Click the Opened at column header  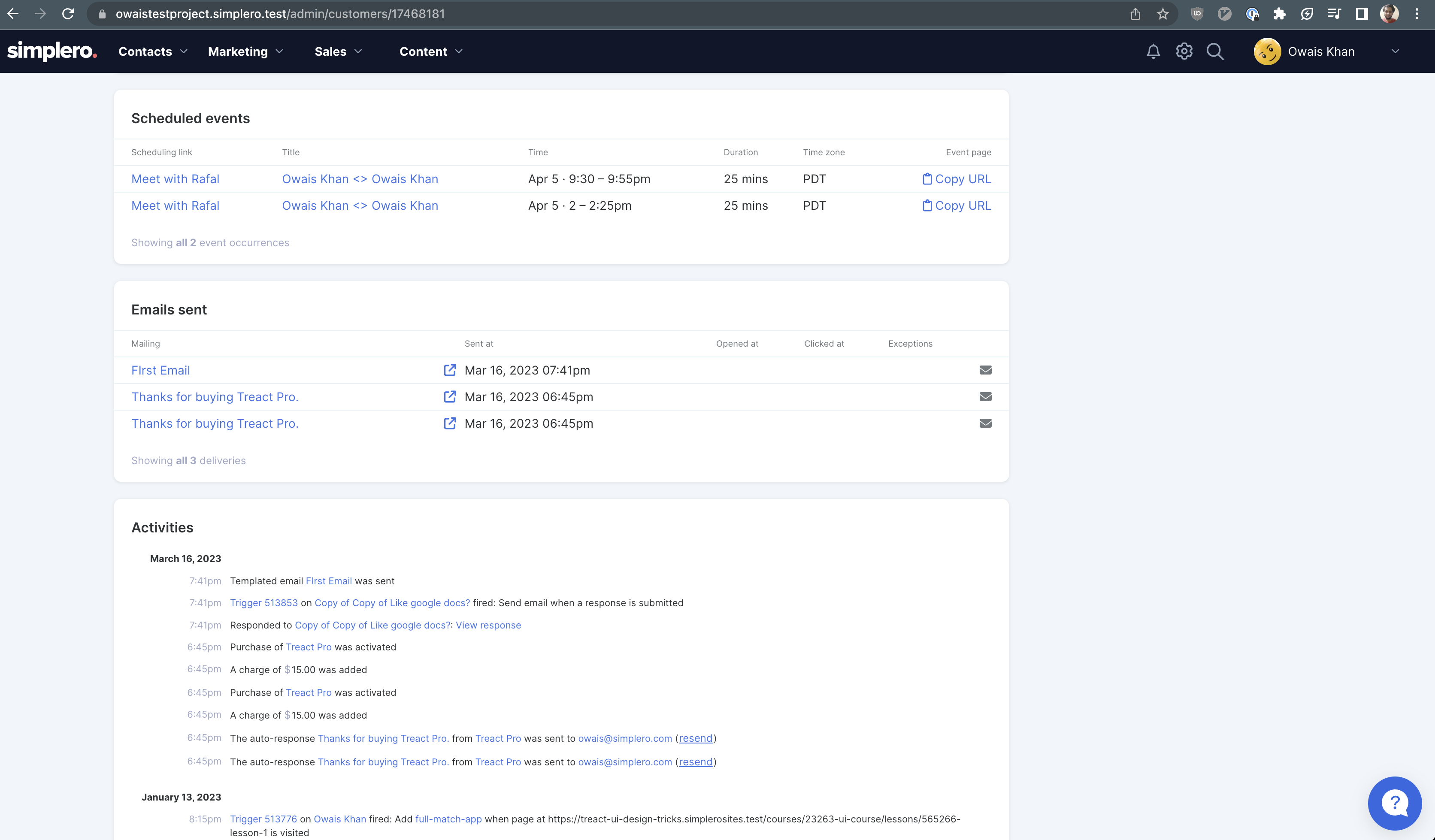(737, 343)
